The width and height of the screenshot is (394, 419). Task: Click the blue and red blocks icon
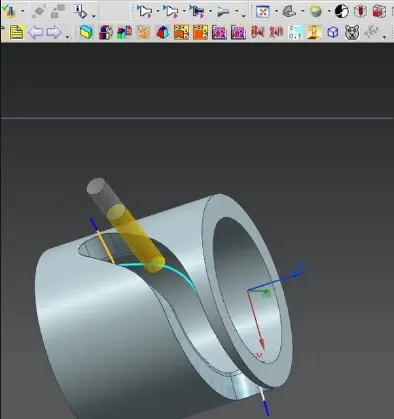106,33
